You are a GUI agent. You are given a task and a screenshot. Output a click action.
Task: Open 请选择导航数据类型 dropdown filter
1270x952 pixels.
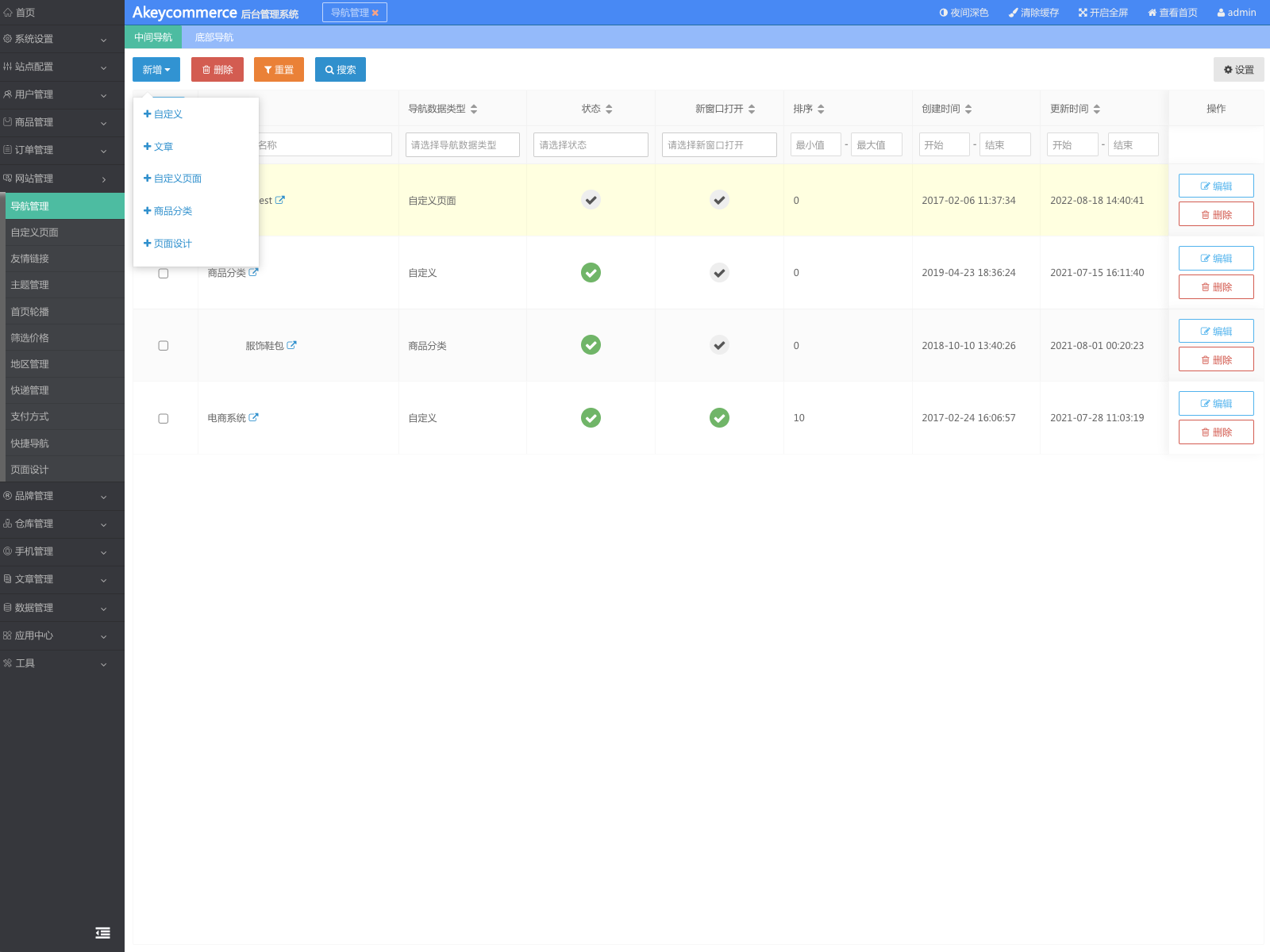pos(463,144)
